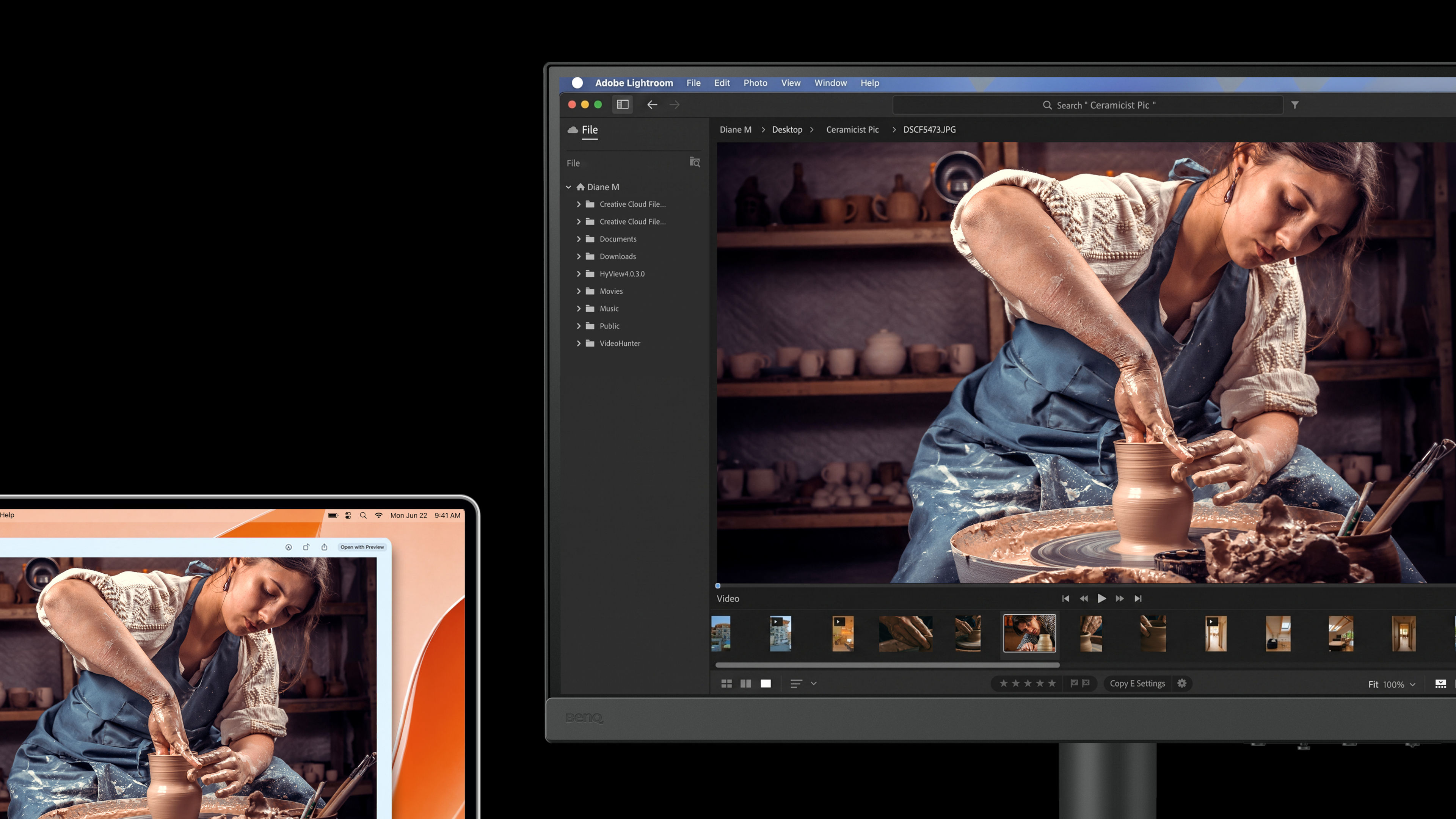Go back with the left arrow button
The width and height of the screenshot is (1456, 819).
pyautogui.click(x=652, y=105)
